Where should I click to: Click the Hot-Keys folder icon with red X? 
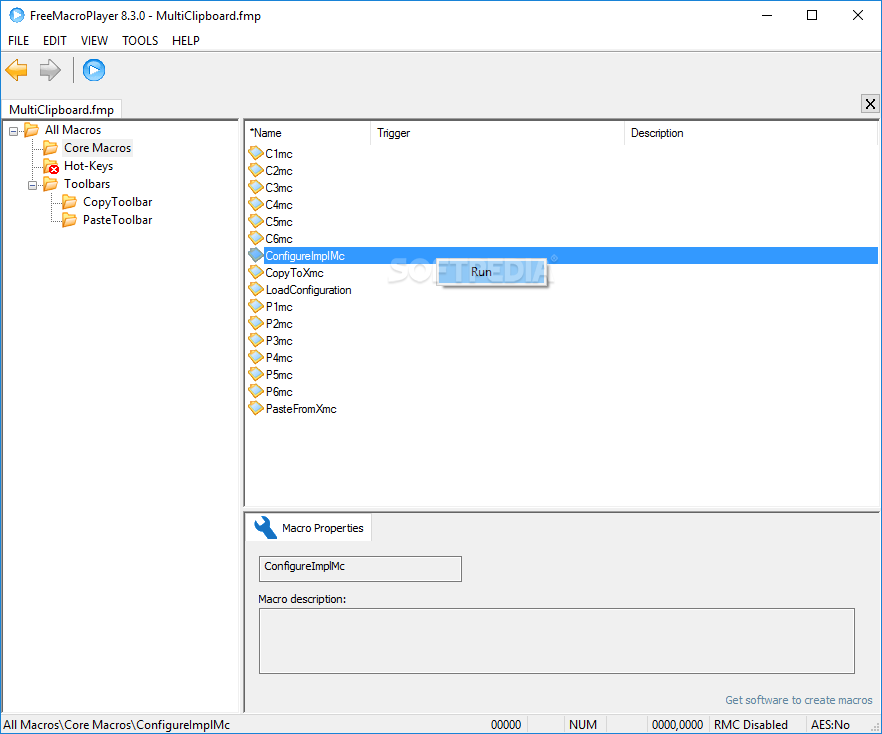51,166
